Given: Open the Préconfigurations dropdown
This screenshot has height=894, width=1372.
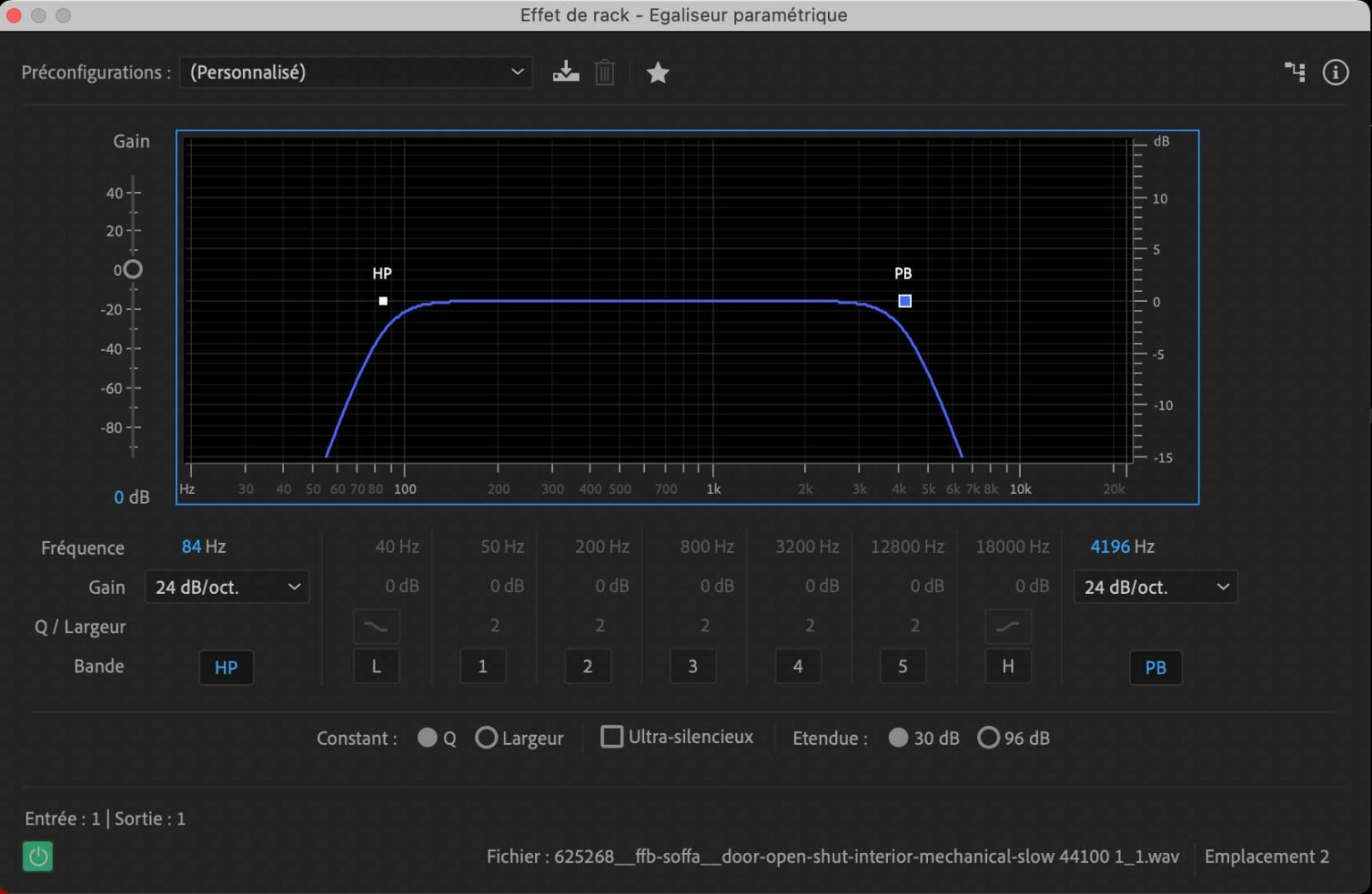Looking at the screenshot, I should (x=356, y=72).
